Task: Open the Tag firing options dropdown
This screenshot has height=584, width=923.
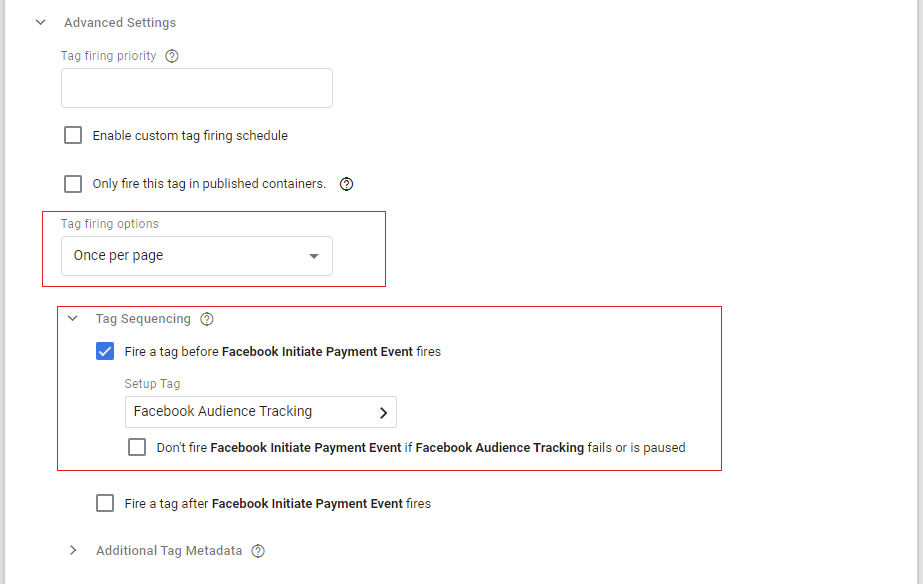Action: 196,256
